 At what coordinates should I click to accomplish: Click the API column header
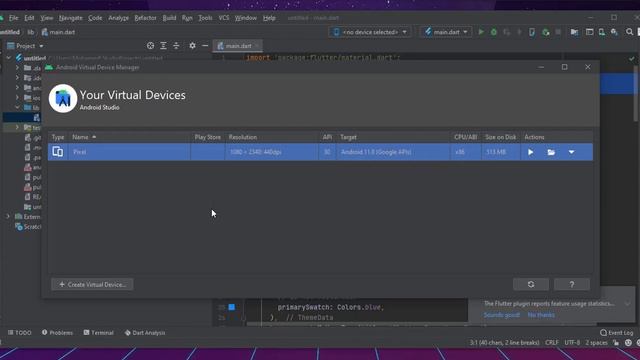[x=327, y=137]
